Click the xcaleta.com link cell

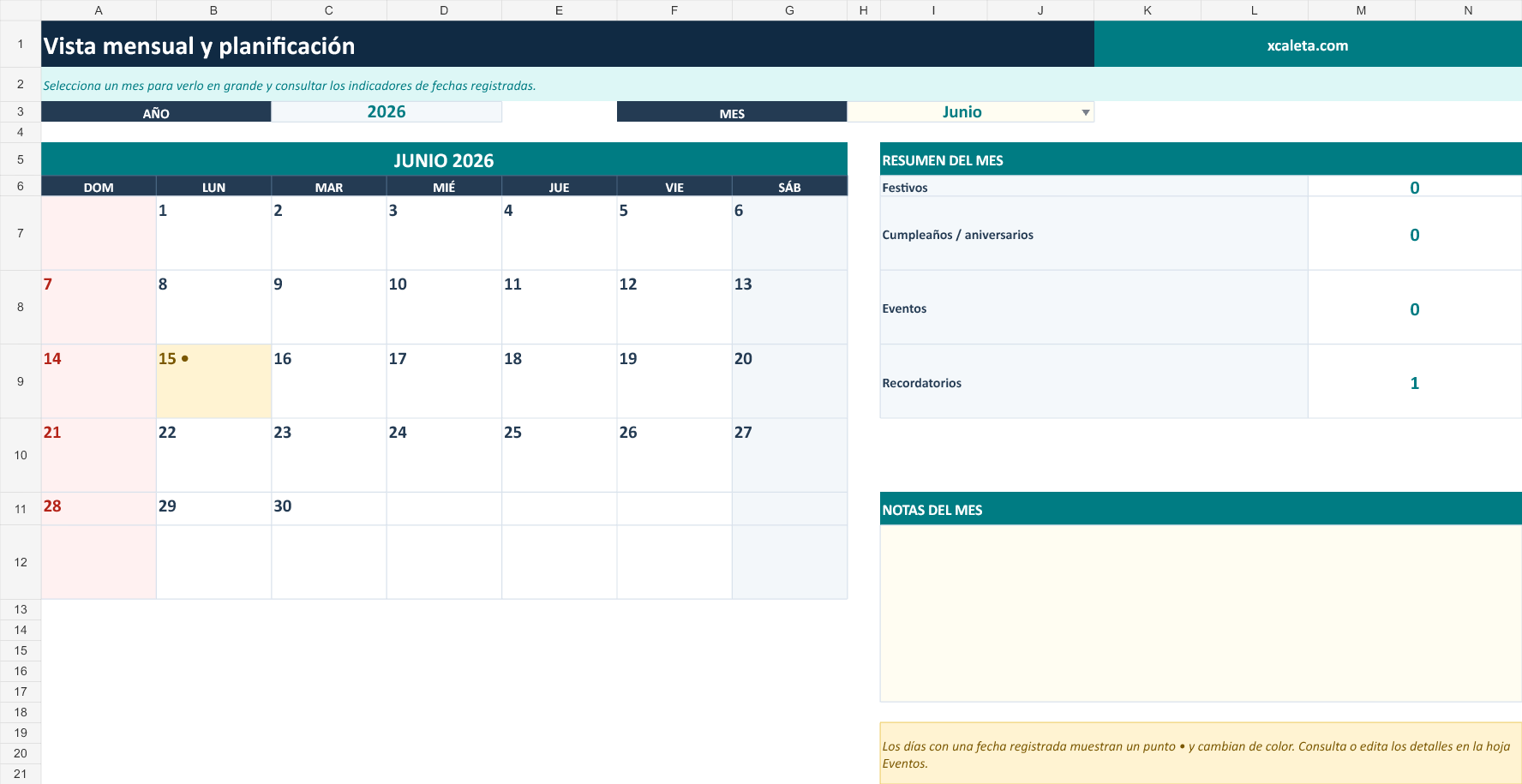tap(1308, 45)
